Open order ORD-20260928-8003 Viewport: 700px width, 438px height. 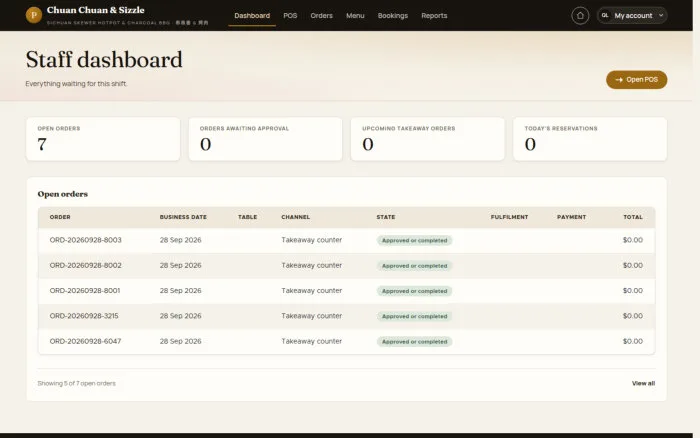pos(85,240)
